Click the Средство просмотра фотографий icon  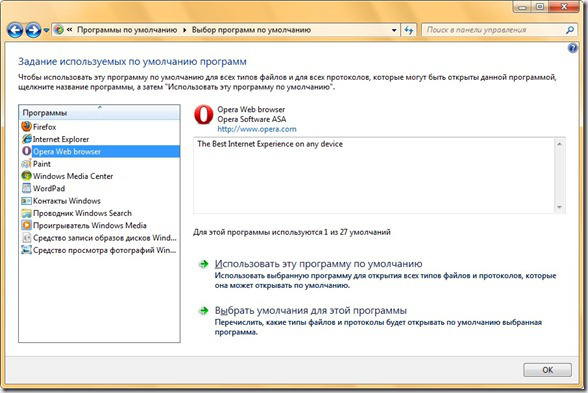[x=27, y=250]
